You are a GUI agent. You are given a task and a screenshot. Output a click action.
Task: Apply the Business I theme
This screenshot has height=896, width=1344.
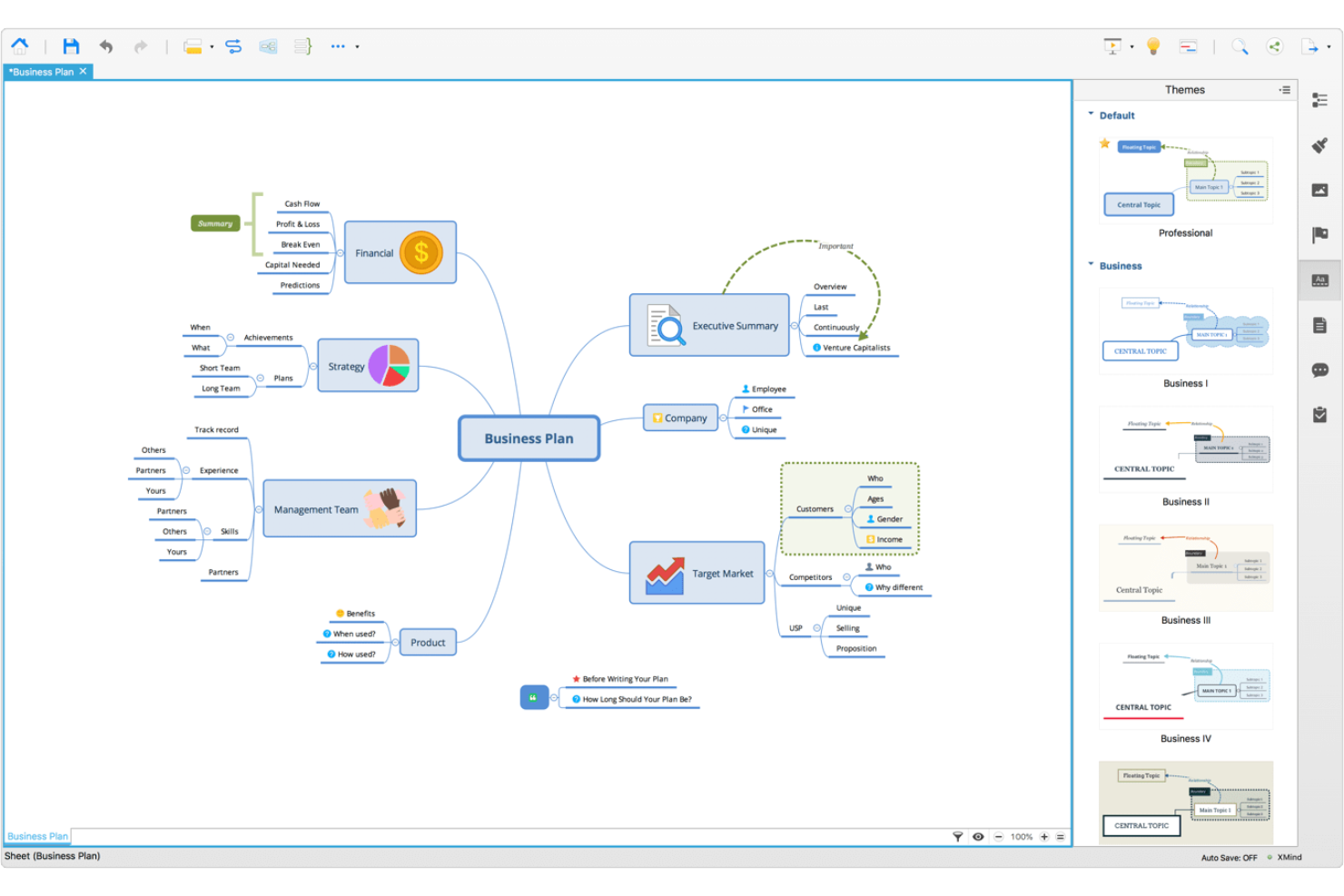click(x=1186, y=331)
